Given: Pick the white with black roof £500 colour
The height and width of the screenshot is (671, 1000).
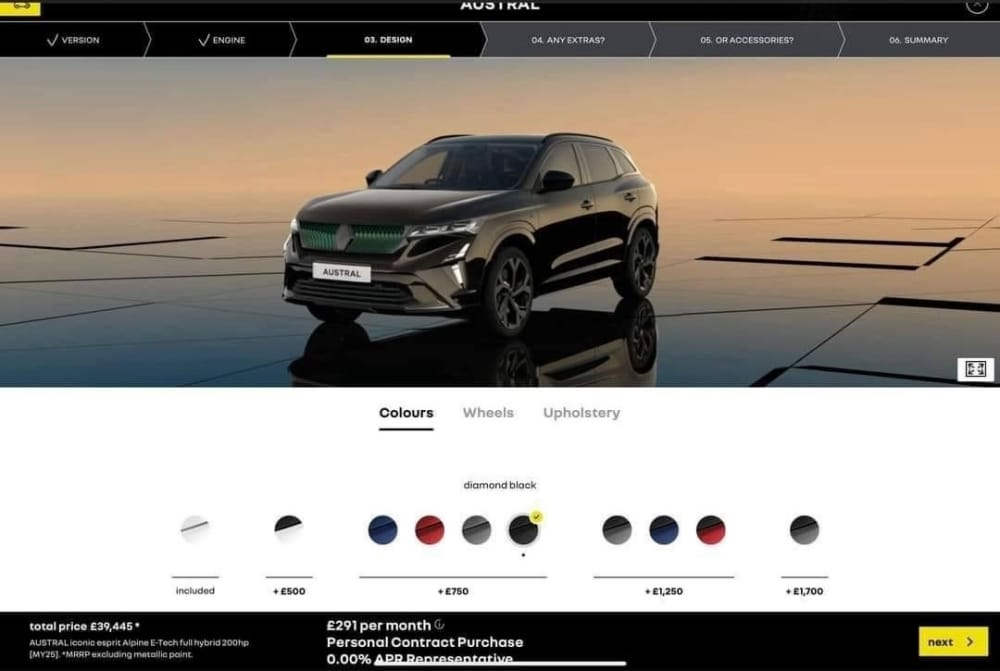Looking at the screenshot, I should [289, 529].
